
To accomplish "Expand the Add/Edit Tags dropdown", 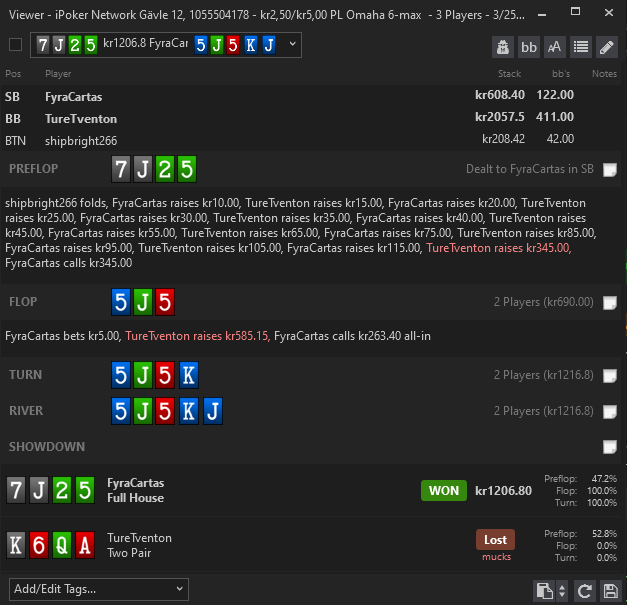I will point(99,589).
